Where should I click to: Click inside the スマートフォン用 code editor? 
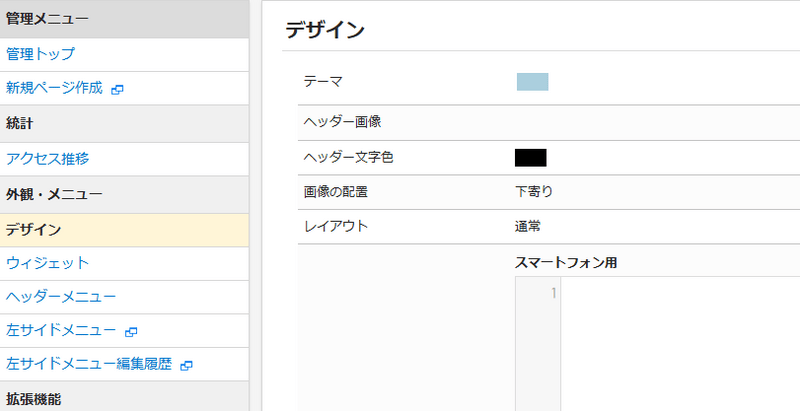680,344
